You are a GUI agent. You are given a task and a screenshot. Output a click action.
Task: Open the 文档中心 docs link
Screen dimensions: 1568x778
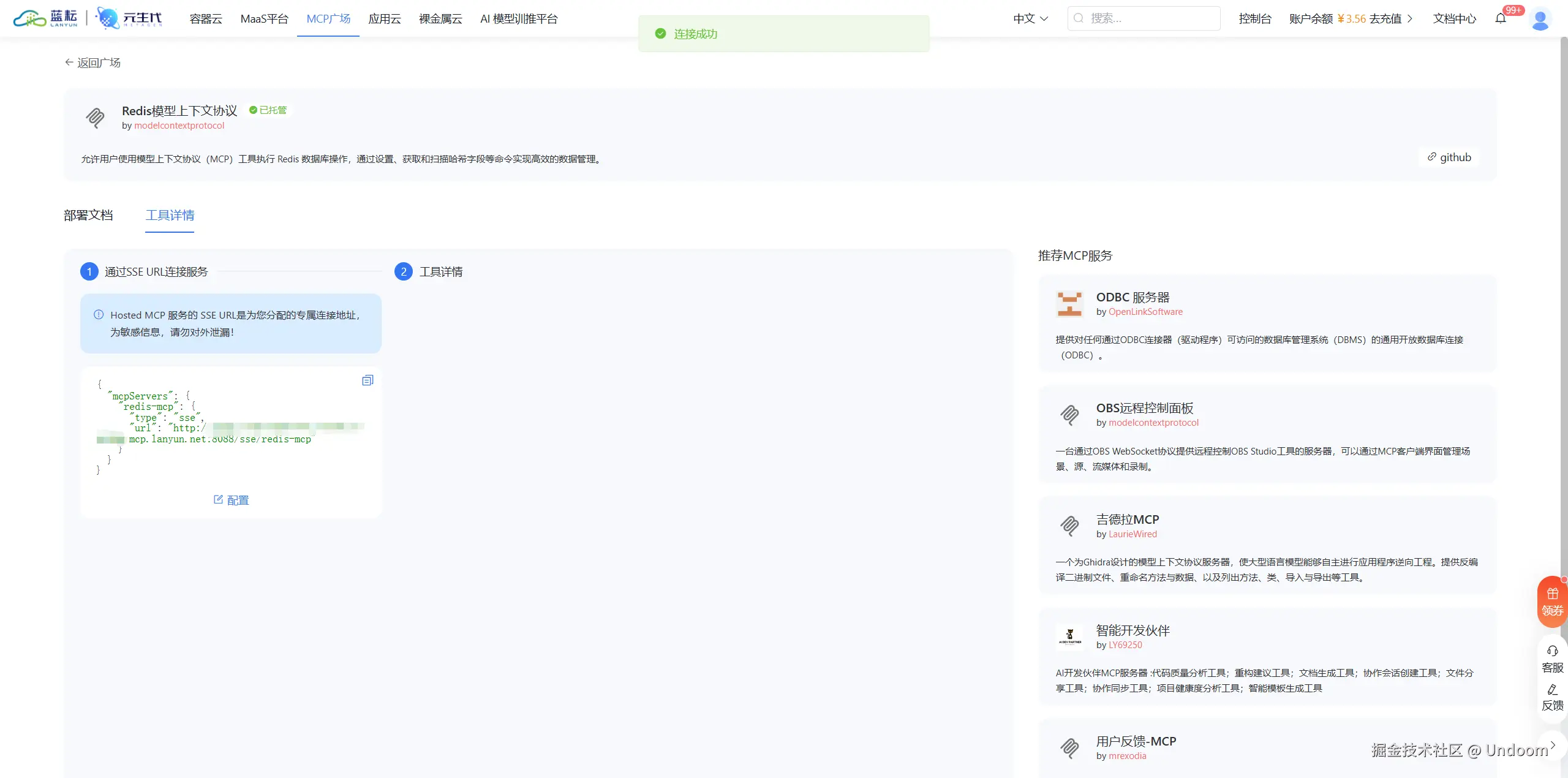[x=1454, y=18]
